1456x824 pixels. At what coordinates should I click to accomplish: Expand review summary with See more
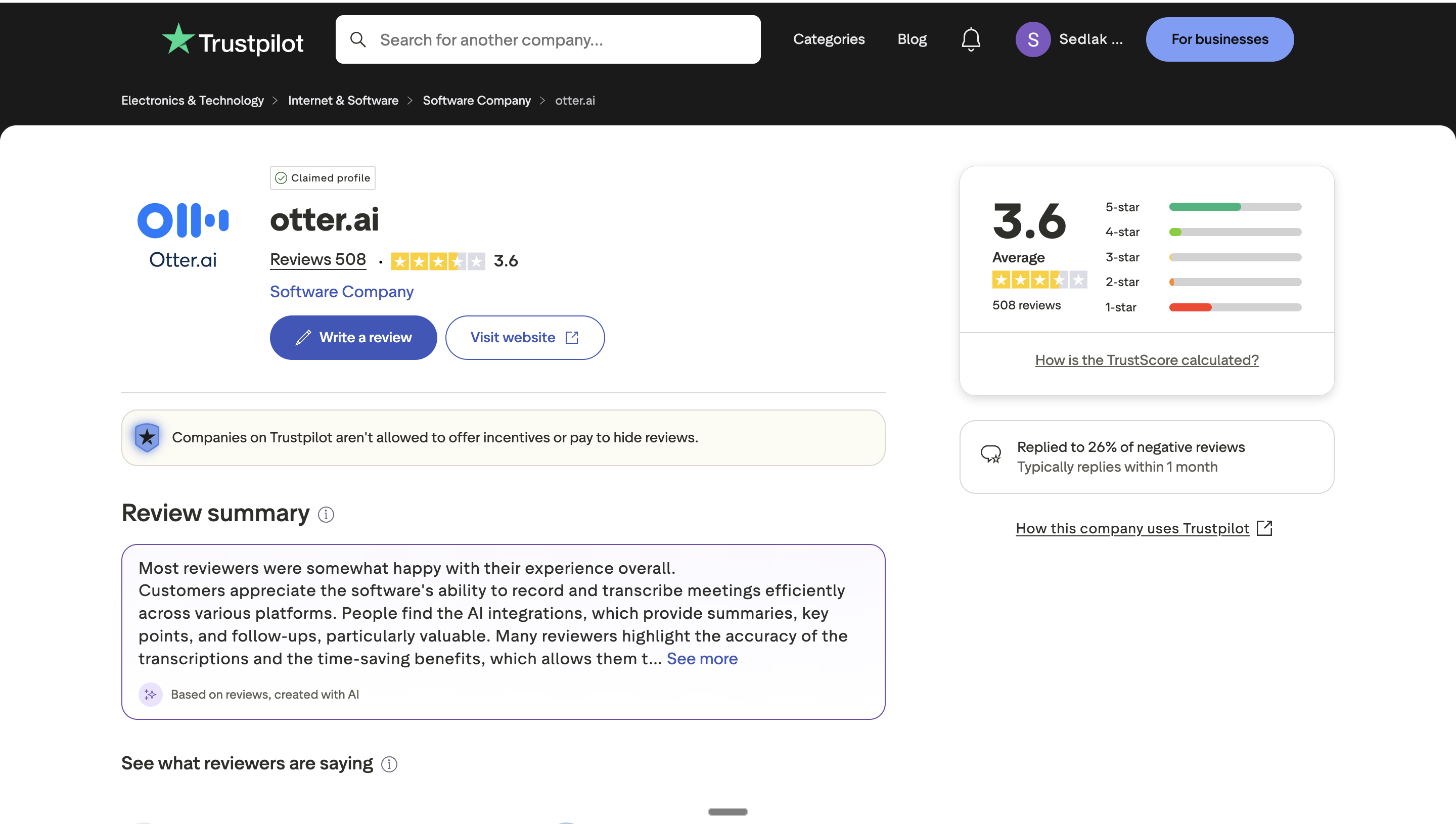click(x=702, y=659)
